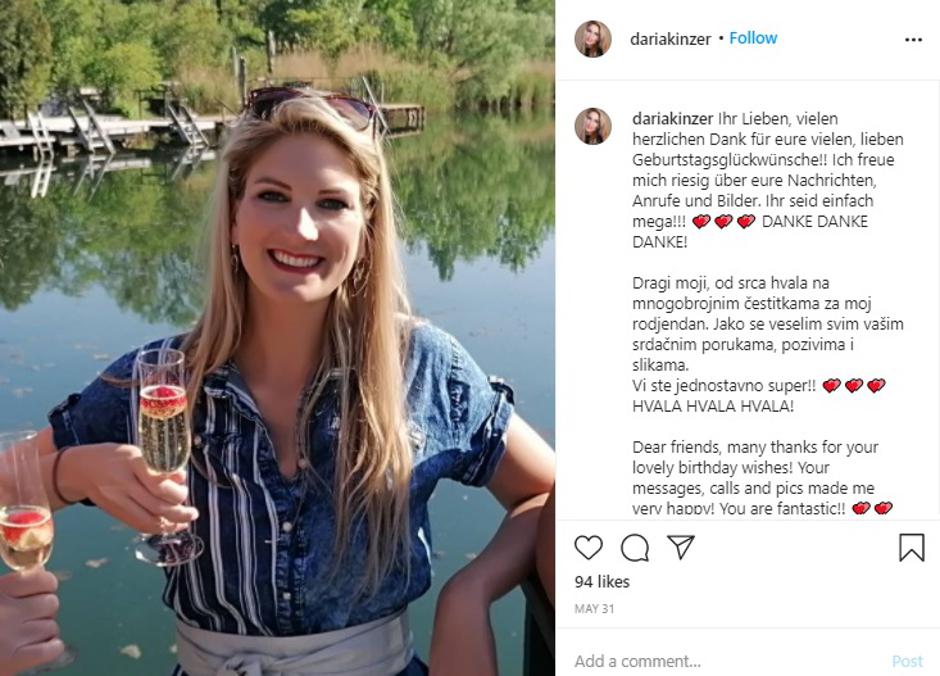Click the Post comment button
The width and height of the screenshot is (940, 676).
coord(907,661)
